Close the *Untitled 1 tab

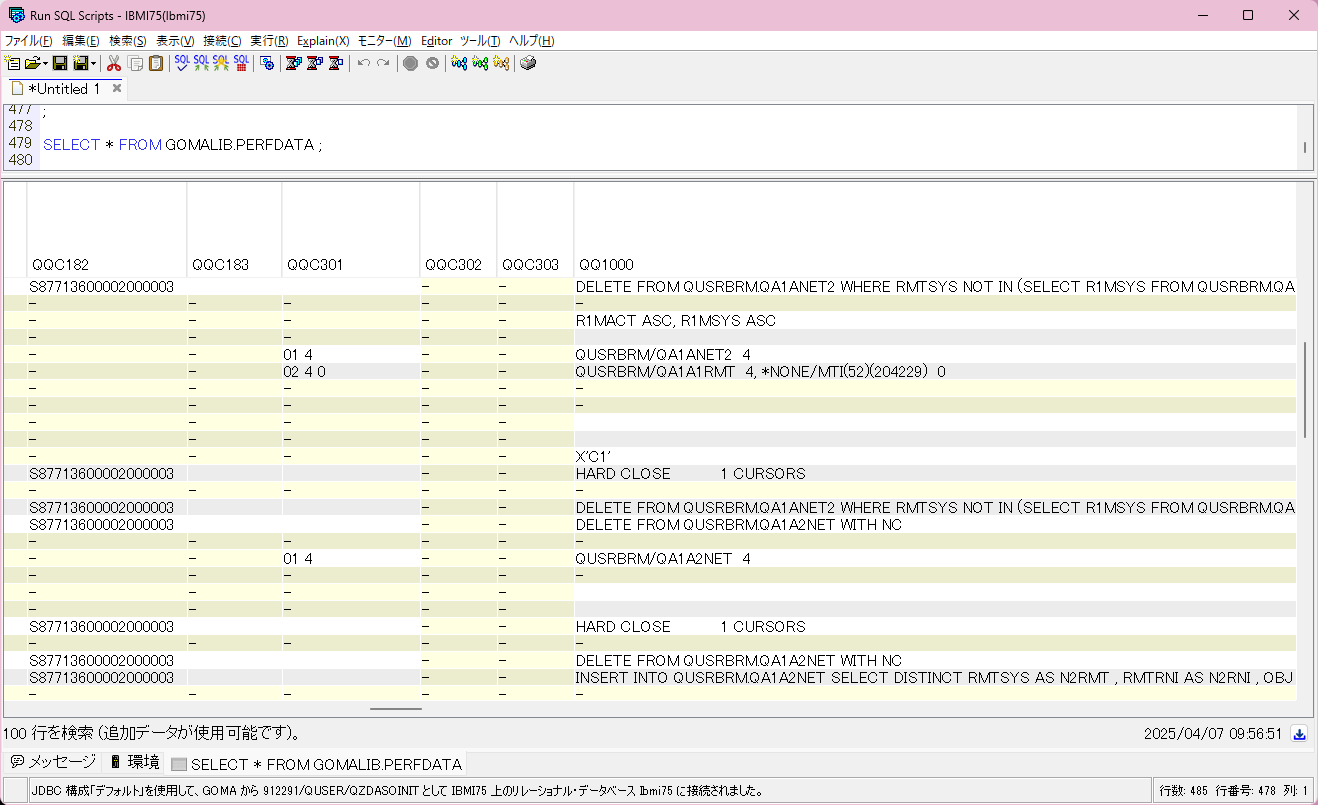click(116, 88)
